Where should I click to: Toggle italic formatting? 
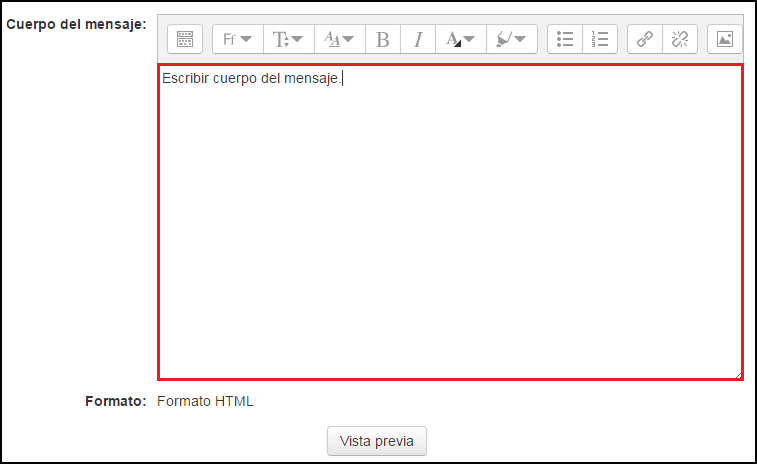418,40
